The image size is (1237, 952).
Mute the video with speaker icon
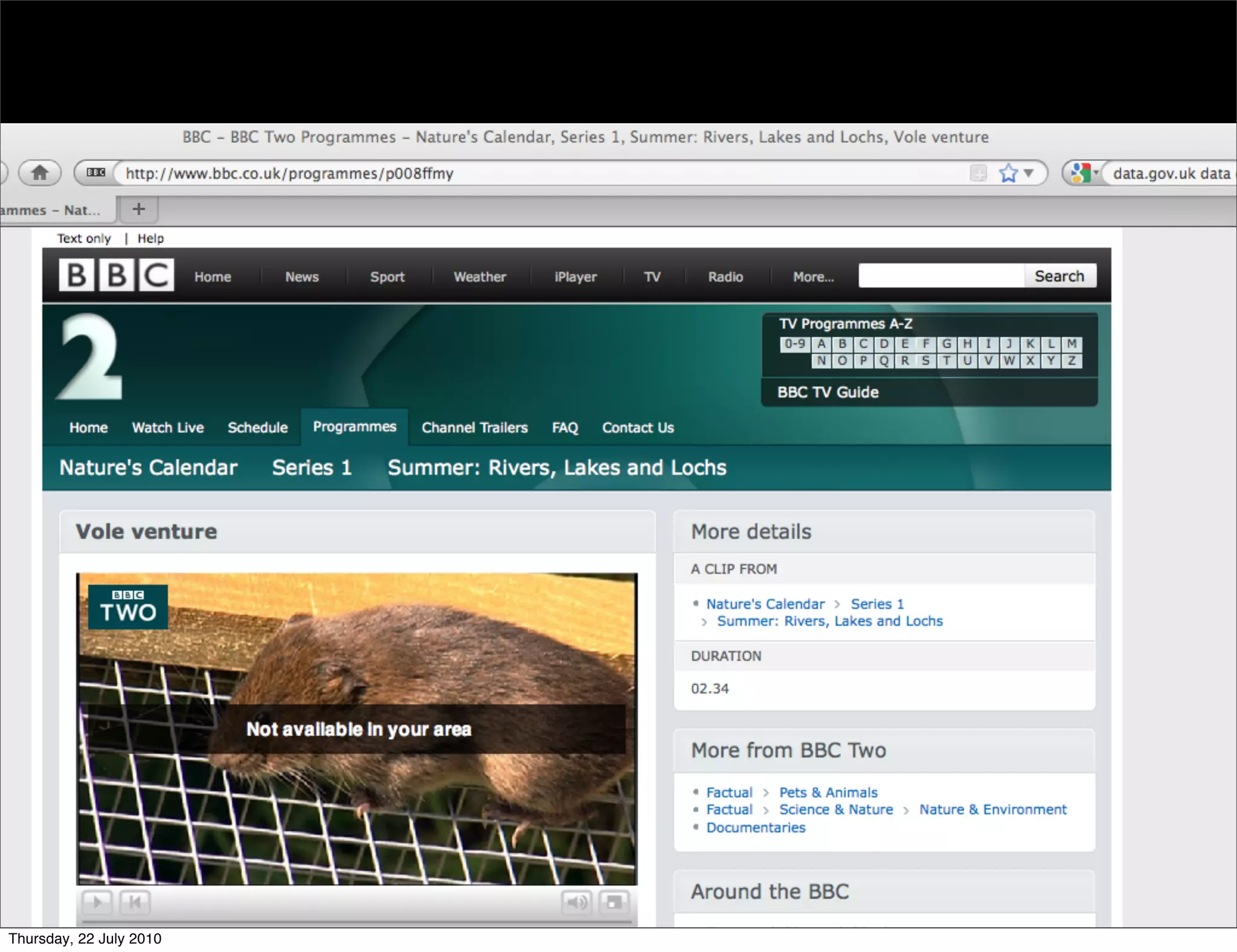[576, 902]
